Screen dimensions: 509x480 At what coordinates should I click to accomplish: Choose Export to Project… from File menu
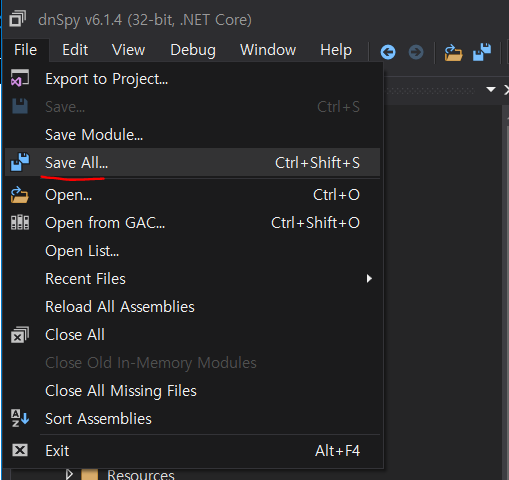[x=192, y=79]
